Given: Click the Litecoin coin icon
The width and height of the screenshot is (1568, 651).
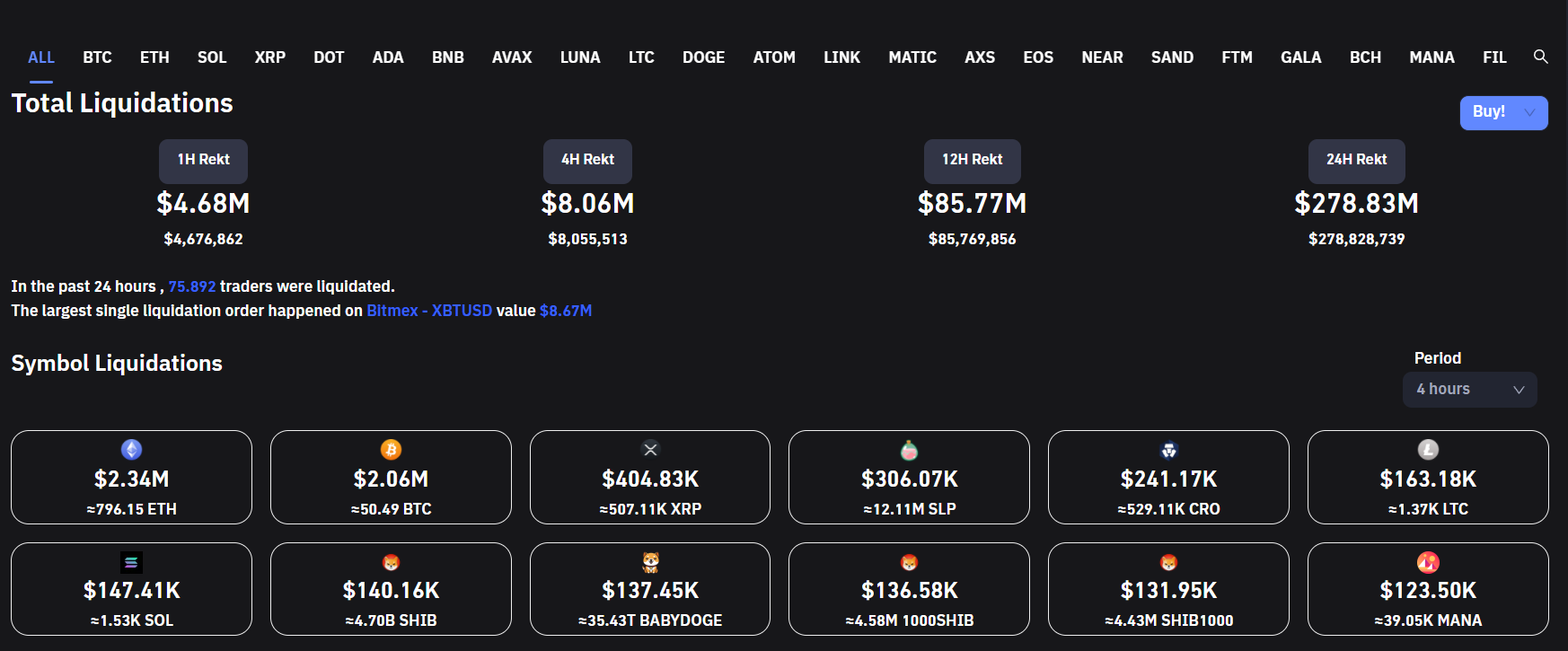Looking at the screenshot, I should [1428, 449].
